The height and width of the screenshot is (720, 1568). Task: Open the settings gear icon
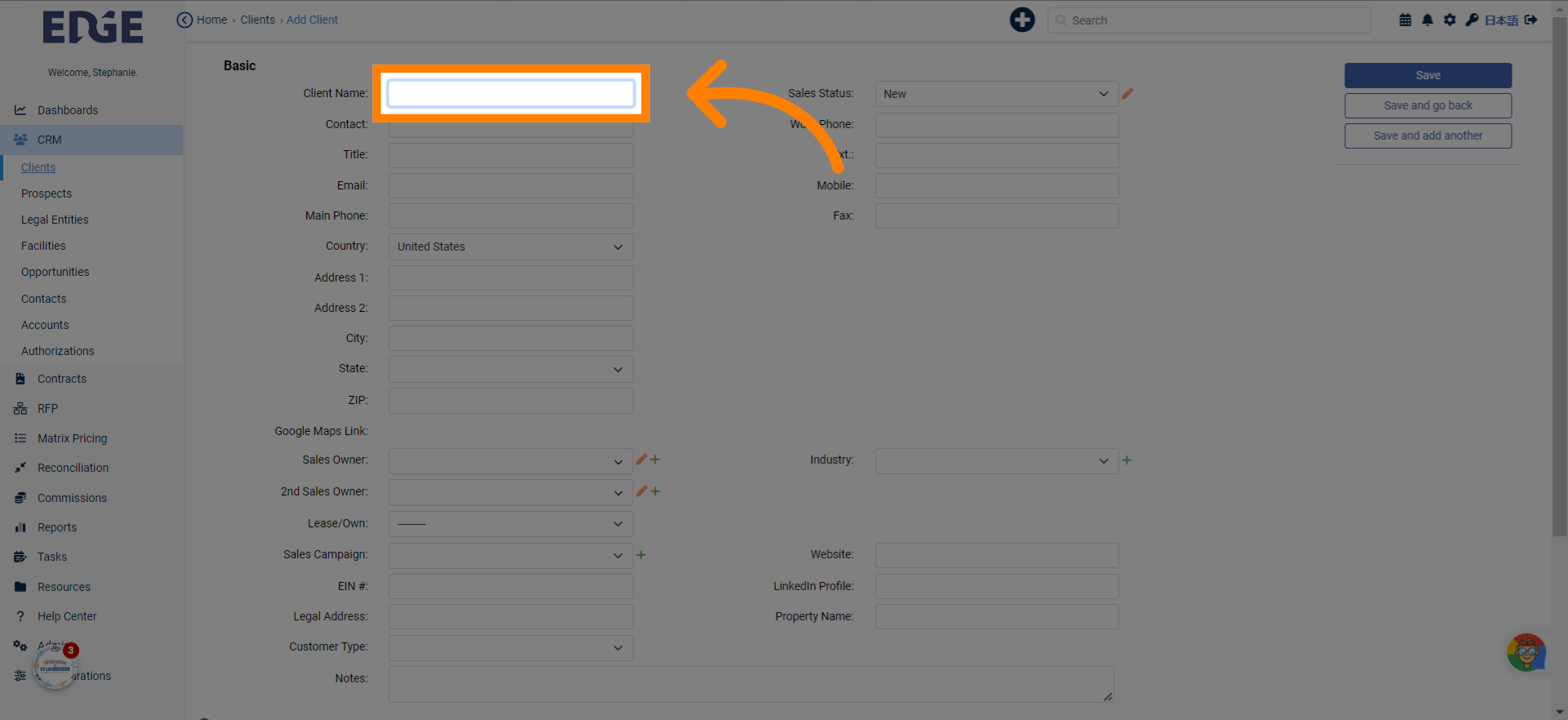[x=1450, y=20]
